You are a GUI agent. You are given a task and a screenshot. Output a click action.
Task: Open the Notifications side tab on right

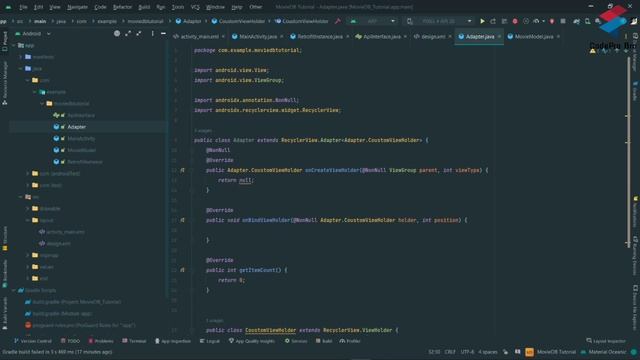(636, 212)
